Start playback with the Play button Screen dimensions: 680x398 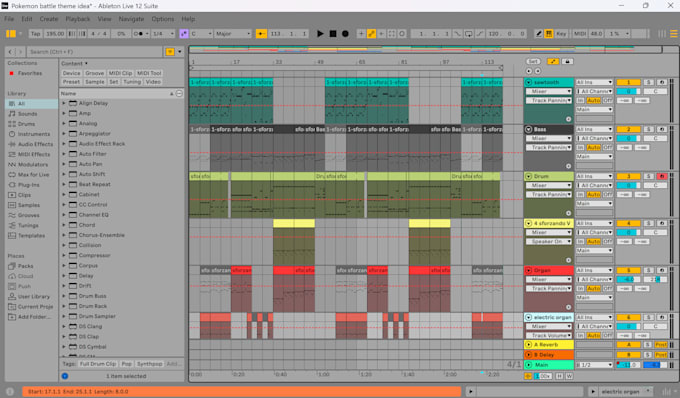320,33
